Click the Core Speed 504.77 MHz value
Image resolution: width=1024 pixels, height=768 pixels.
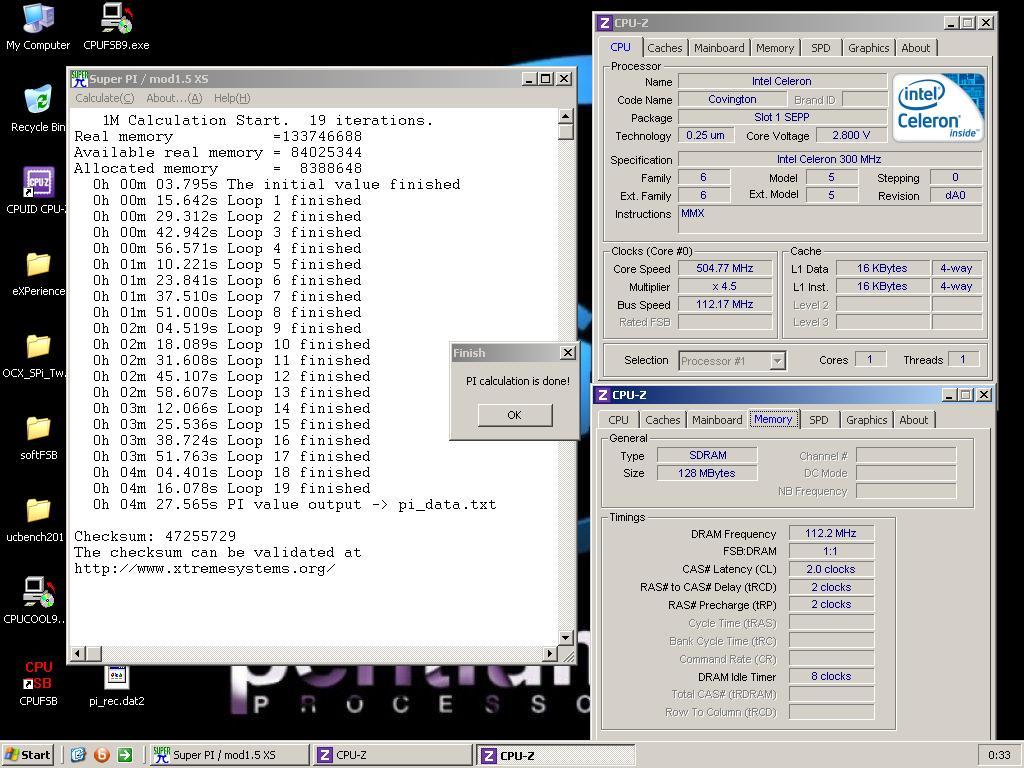(725, 268)
